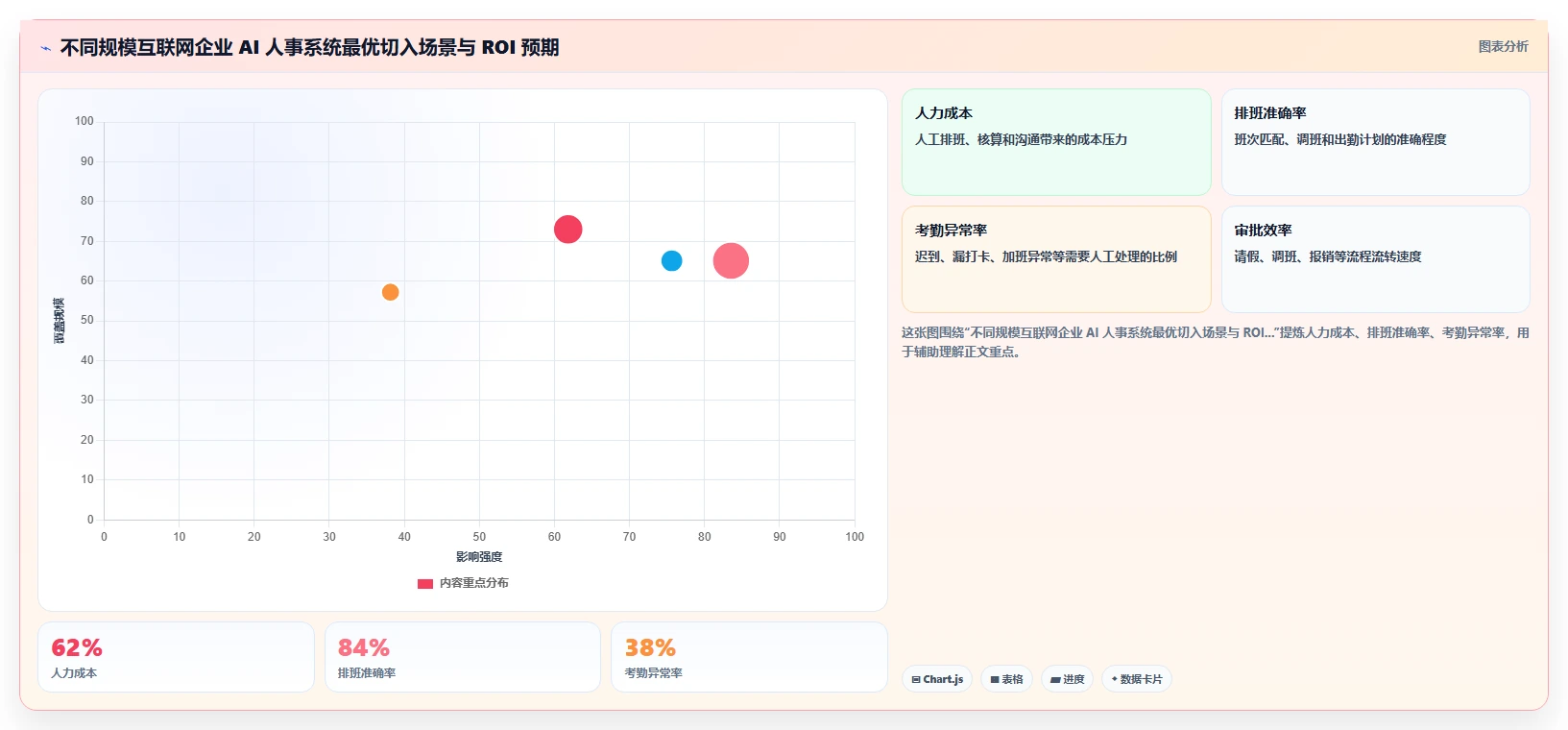Click the text 班次匹配、调班和出勤计划的准确程度
1568x730 pixels.
pos(1339,139)
